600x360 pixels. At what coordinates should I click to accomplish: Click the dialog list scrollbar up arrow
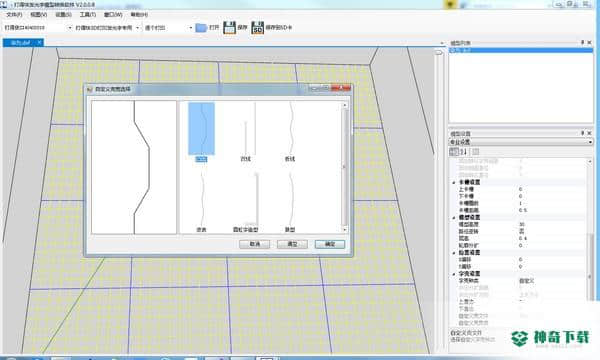click(344, 105)
